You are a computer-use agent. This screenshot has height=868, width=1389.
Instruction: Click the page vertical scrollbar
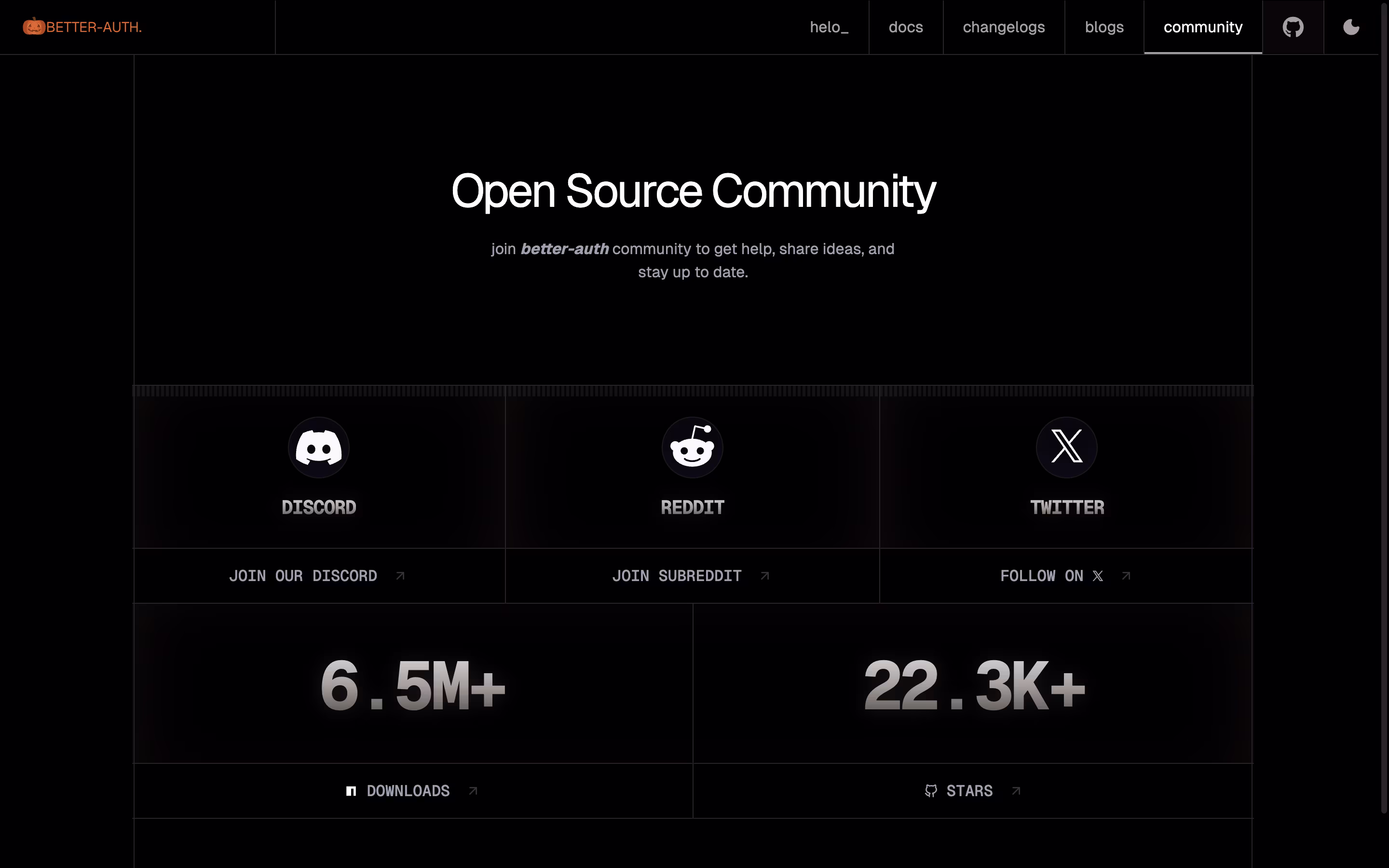point(1383,407)
